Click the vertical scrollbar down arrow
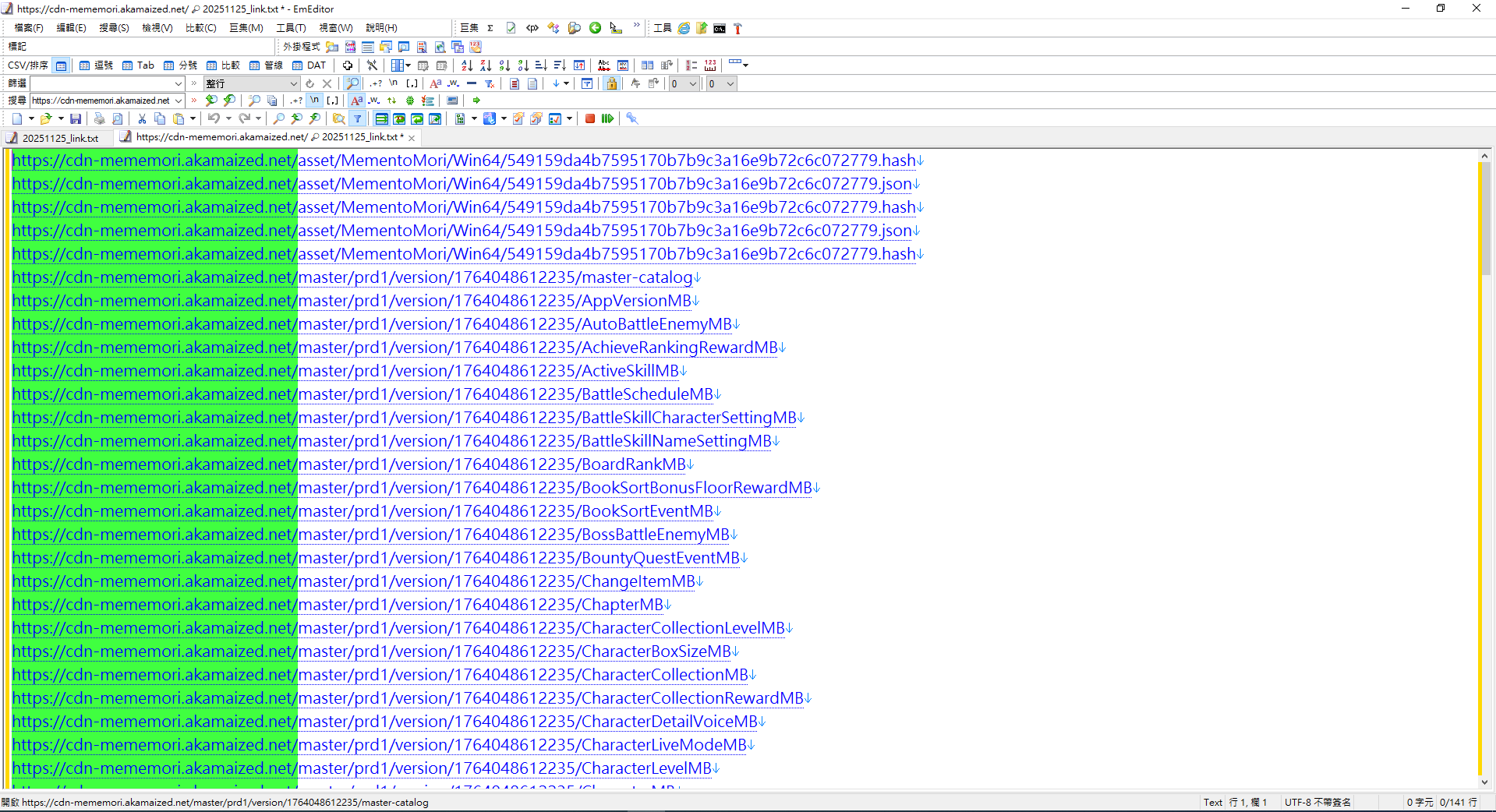The height and width of the screenshot is (812, 1496). (x=1484, y=782)
